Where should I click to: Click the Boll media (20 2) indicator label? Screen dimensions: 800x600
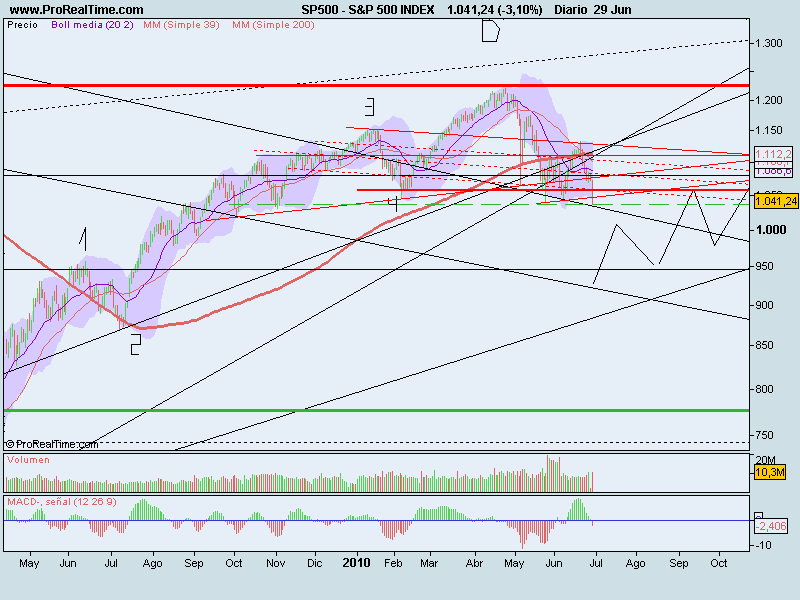[92, 24]
